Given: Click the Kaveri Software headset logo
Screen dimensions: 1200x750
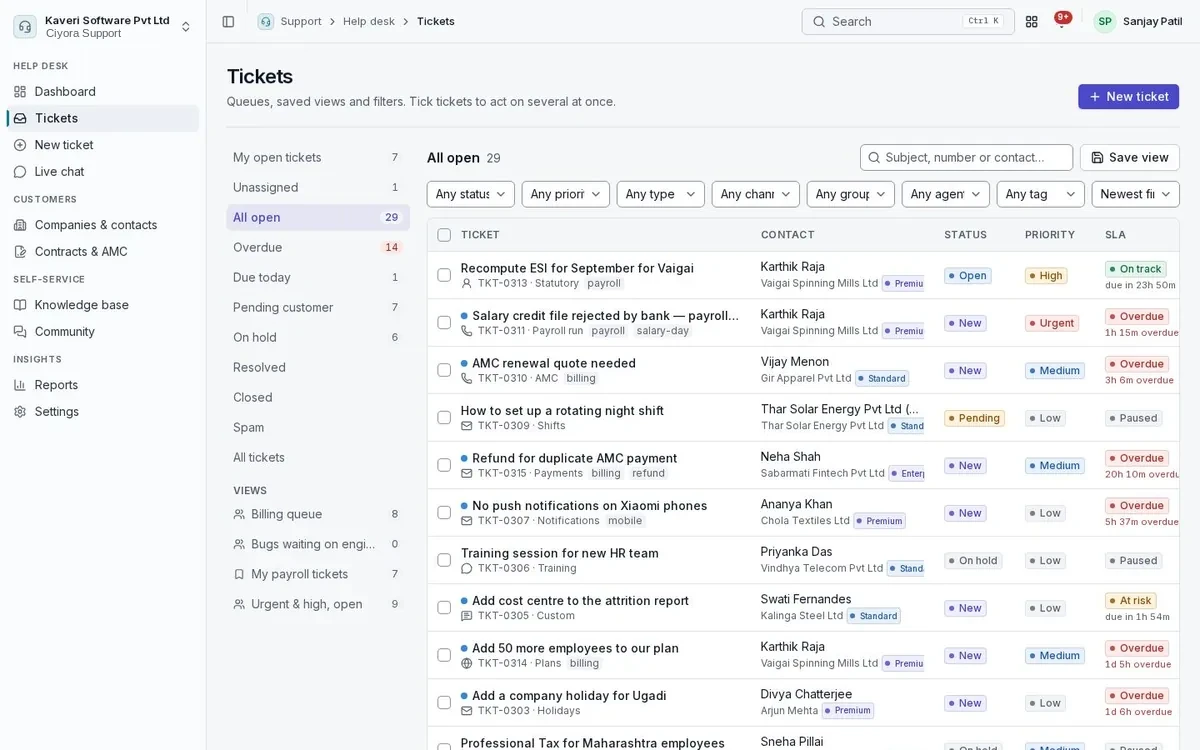Looking at the screenshot, I should tap(25, 26).
